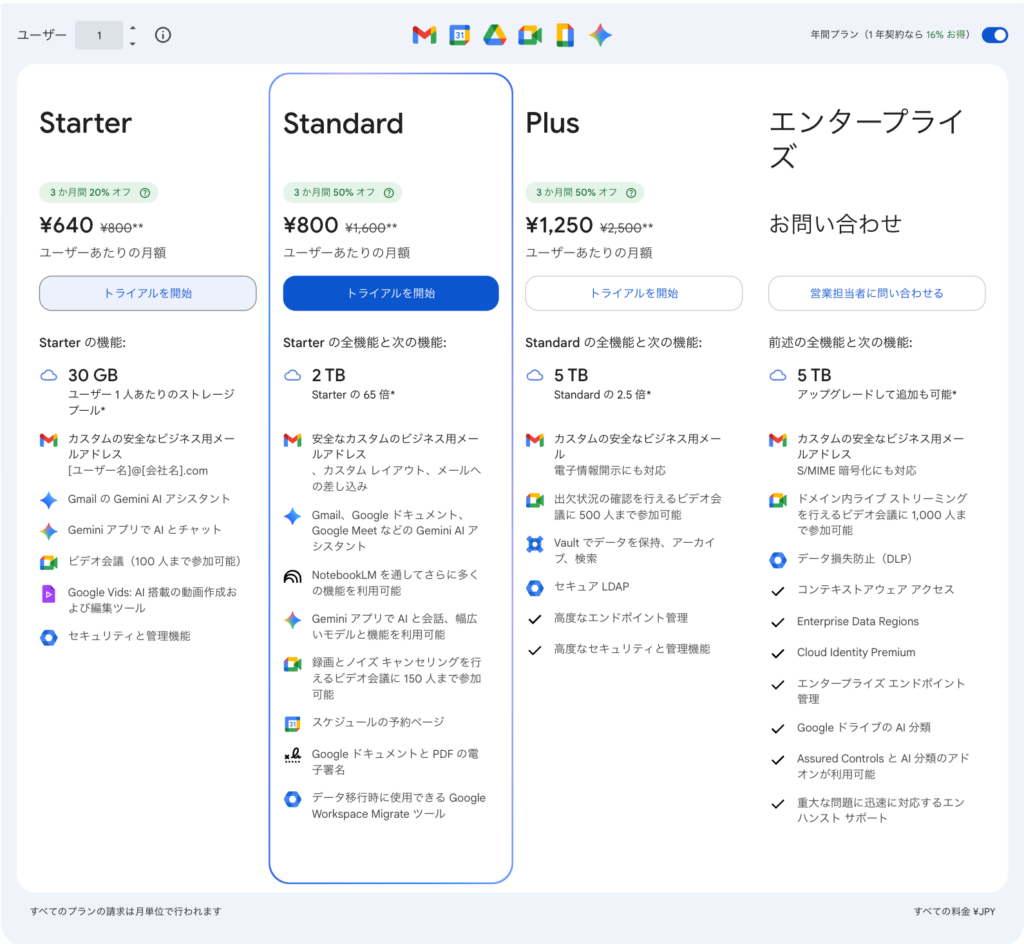Toggle the annual plan switch

pos(994,34)
